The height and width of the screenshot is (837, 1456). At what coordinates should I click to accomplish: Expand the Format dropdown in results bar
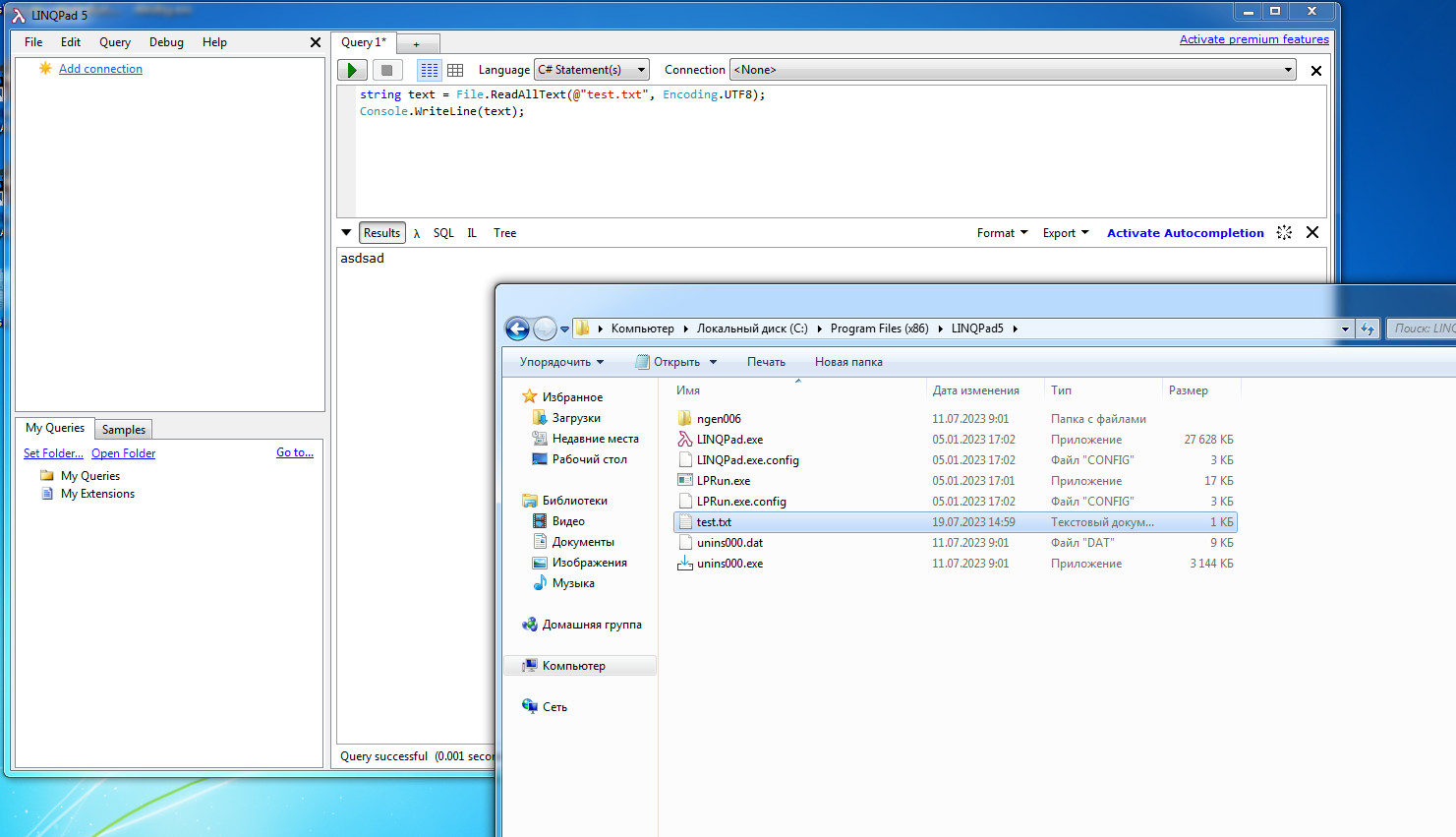click(x=1002, y=233)
